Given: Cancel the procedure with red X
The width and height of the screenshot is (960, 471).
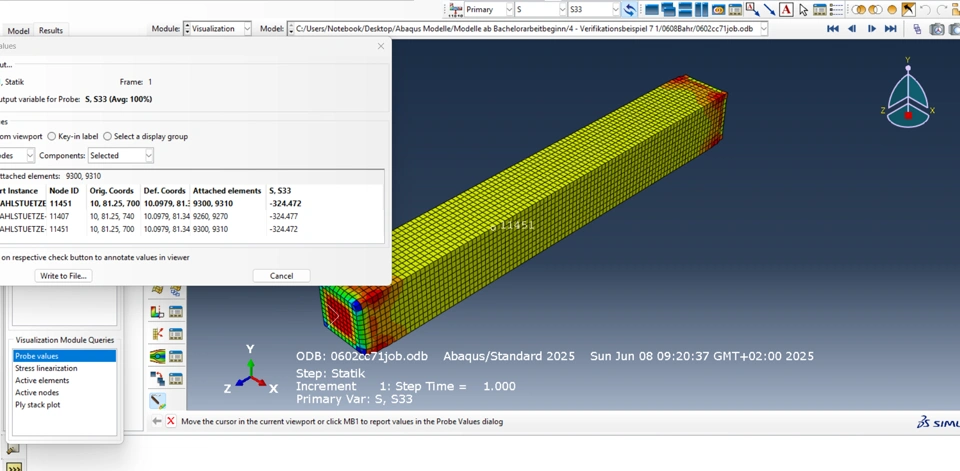Looking at the screenshot, I should 171,421.
